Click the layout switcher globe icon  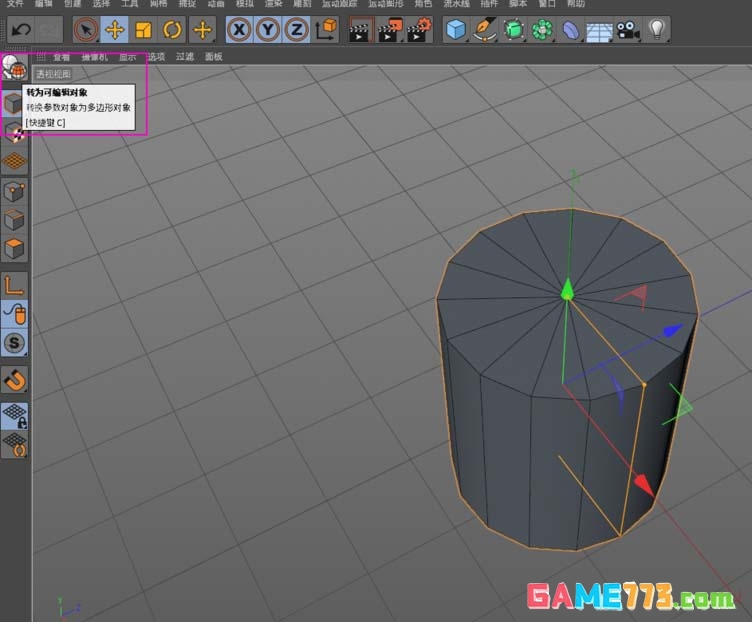click(14, 67)
